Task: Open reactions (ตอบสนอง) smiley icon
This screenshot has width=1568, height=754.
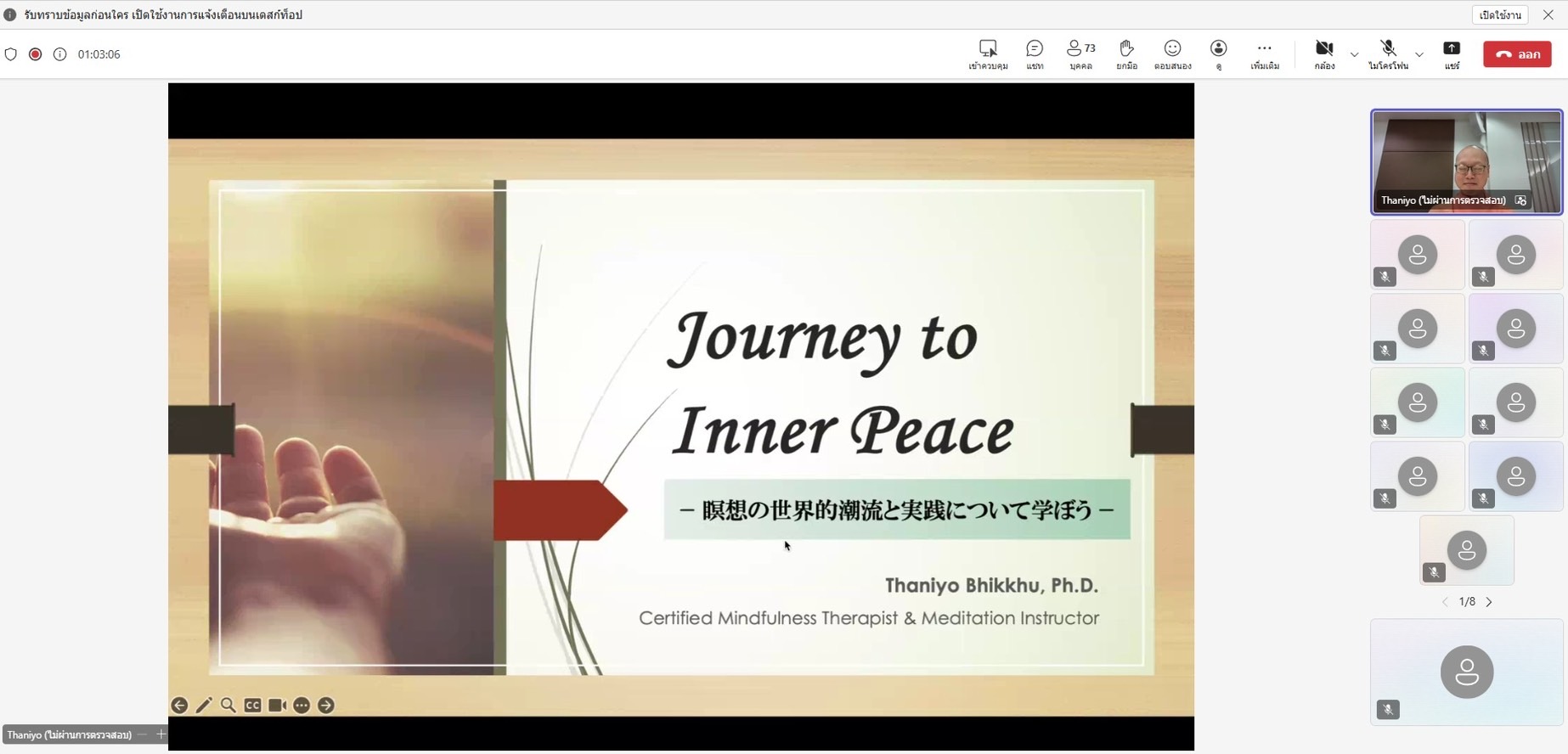Action: [x=1172, y=53]
